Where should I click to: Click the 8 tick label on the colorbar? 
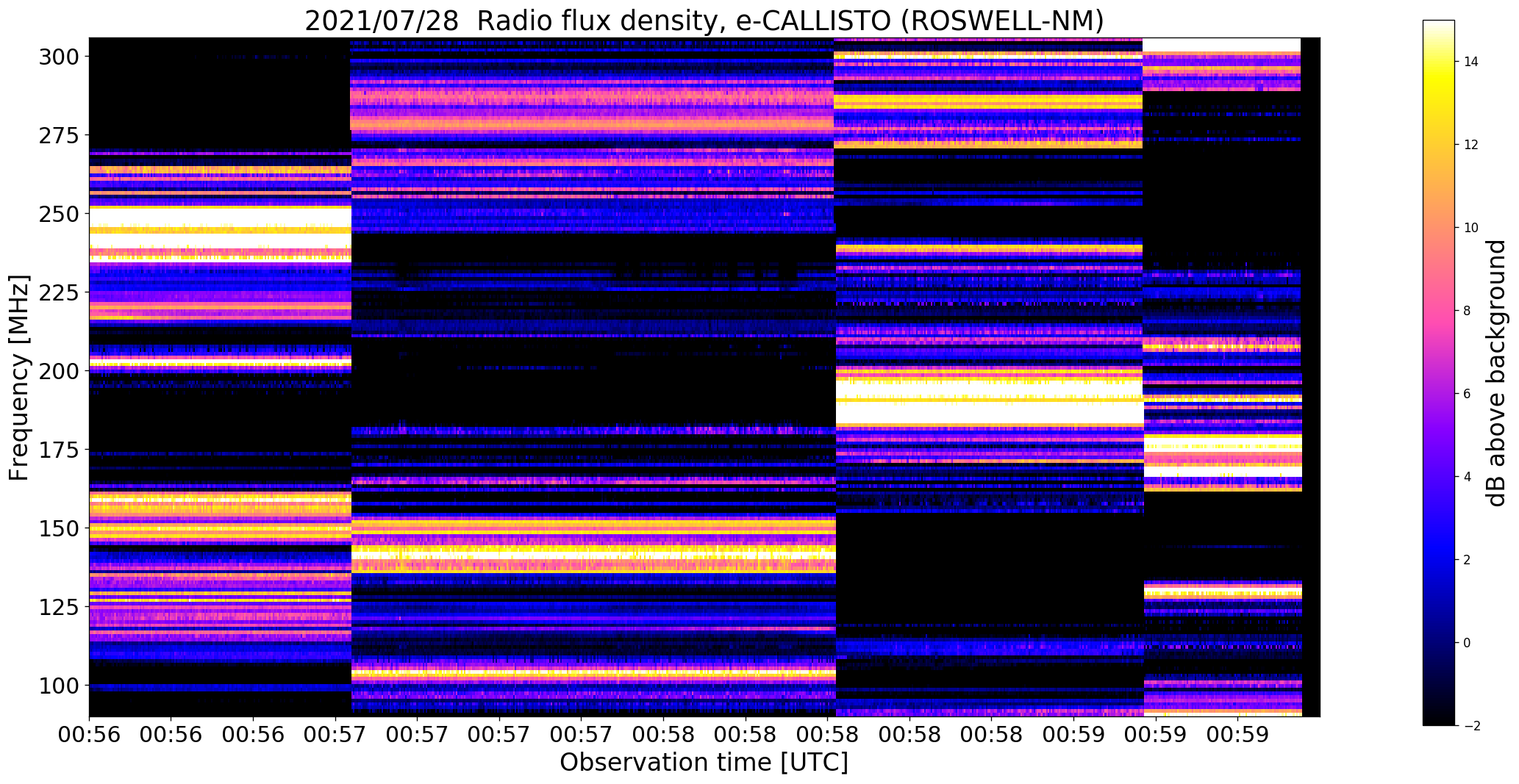1468,311
